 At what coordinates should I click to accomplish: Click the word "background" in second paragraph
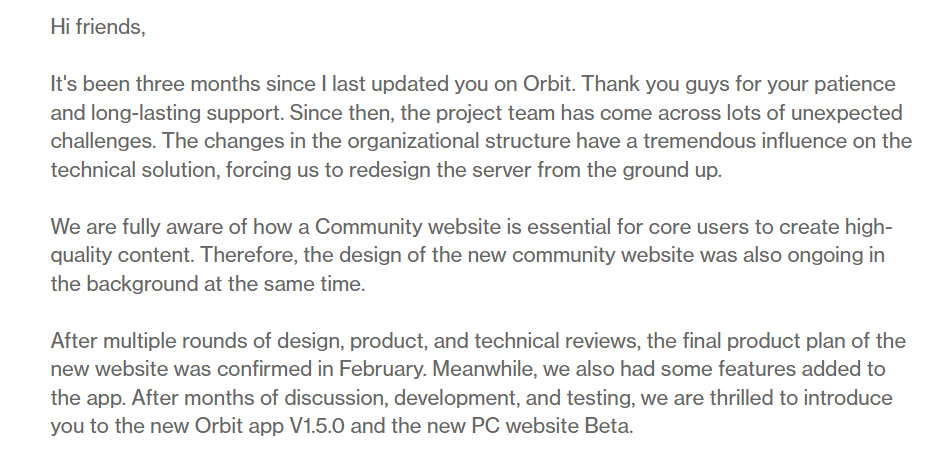142,285
